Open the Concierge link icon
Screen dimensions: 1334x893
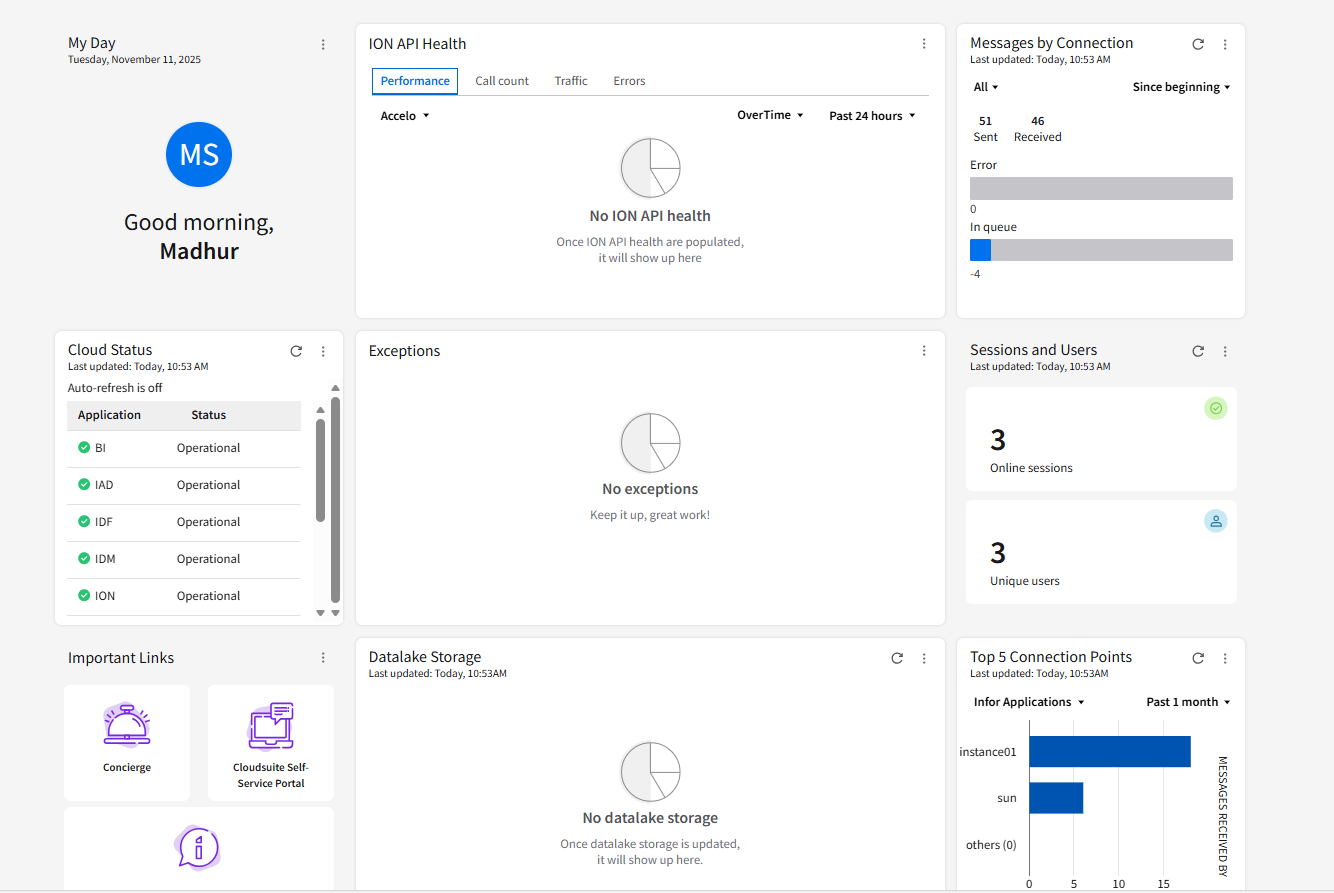(x=127, y=725)
